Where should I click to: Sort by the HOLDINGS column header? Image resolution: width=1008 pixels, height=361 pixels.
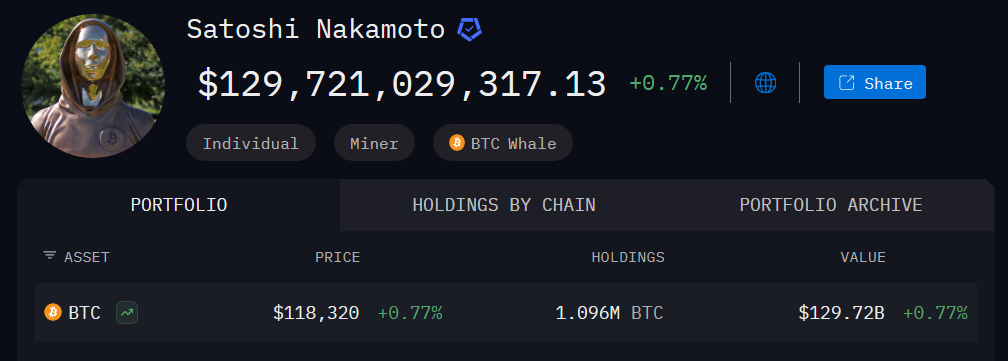click(x=628, y=258)
